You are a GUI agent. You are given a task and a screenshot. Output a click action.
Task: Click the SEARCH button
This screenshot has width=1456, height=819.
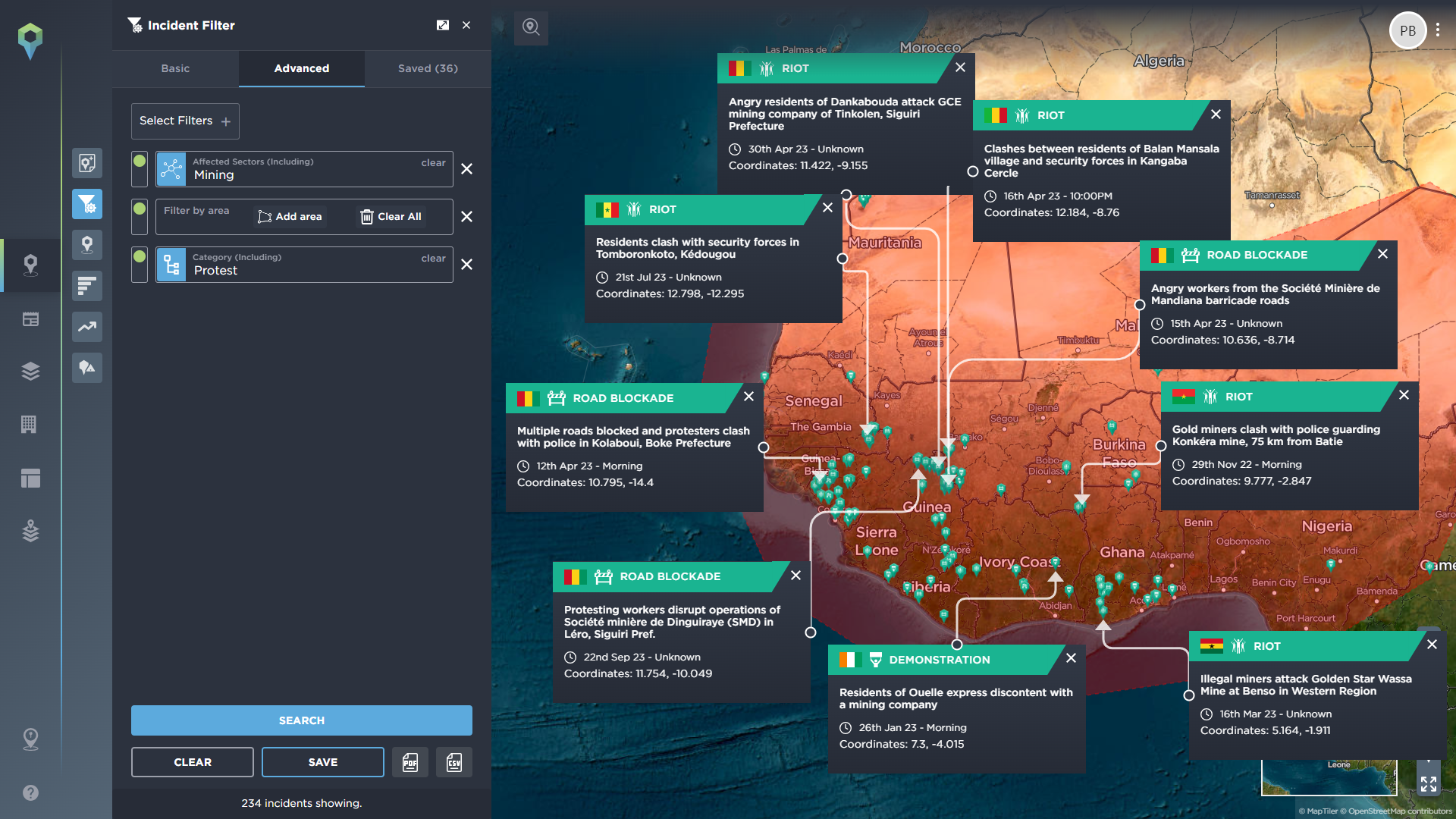pos(301,720)
